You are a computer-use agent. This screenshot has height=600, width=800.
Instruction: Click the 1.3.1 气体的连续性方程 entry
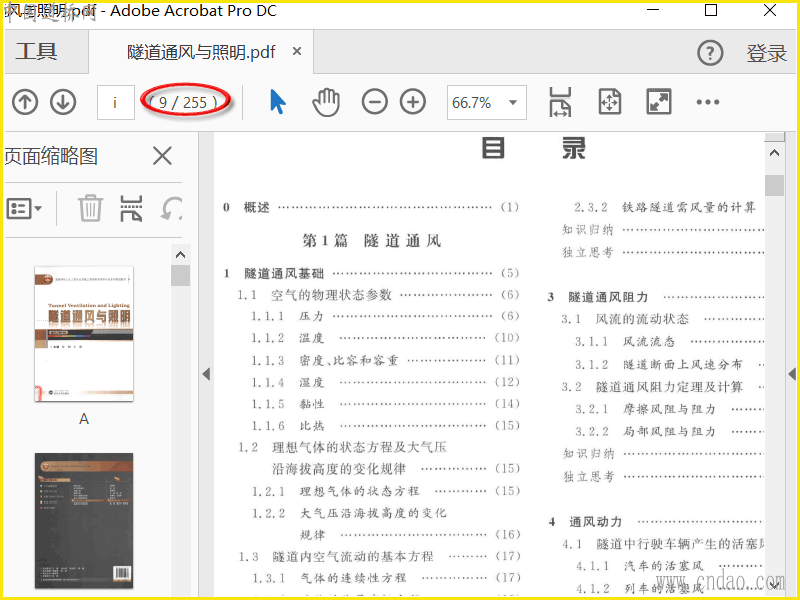tap(385, 578)
